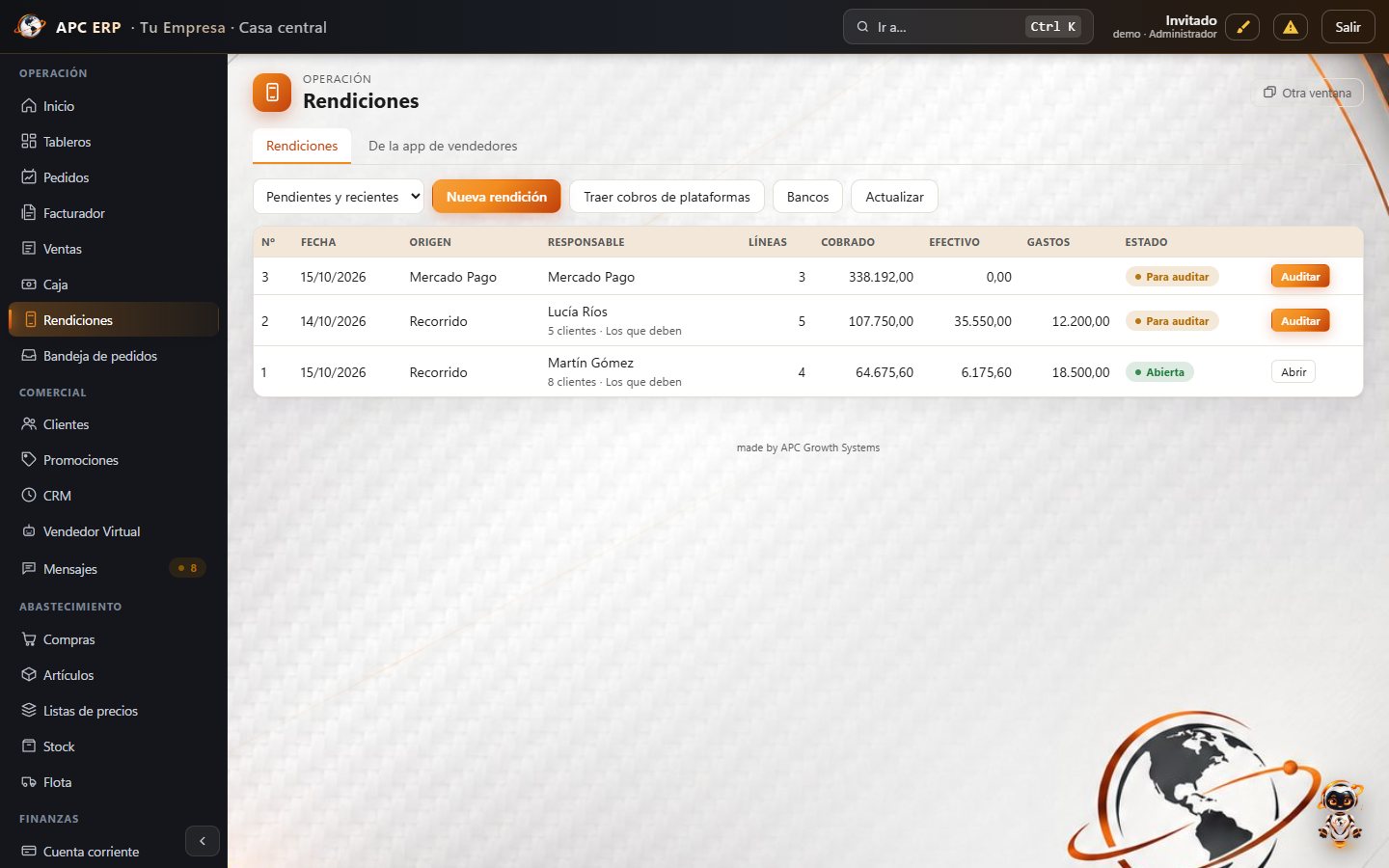The width and height of the screenshot is (1389, 868).
Task: Open Artículos via its box icon
Action: (x=29, y=675)
